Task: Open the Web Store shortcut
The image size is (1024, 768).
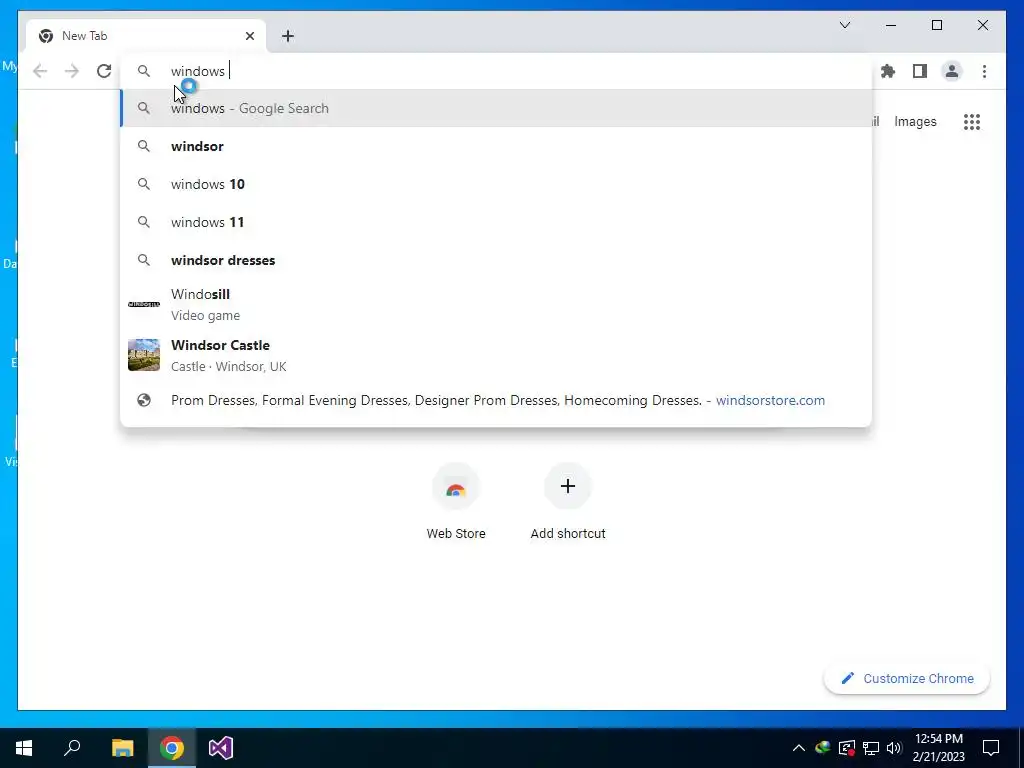Action: (456, 502)
